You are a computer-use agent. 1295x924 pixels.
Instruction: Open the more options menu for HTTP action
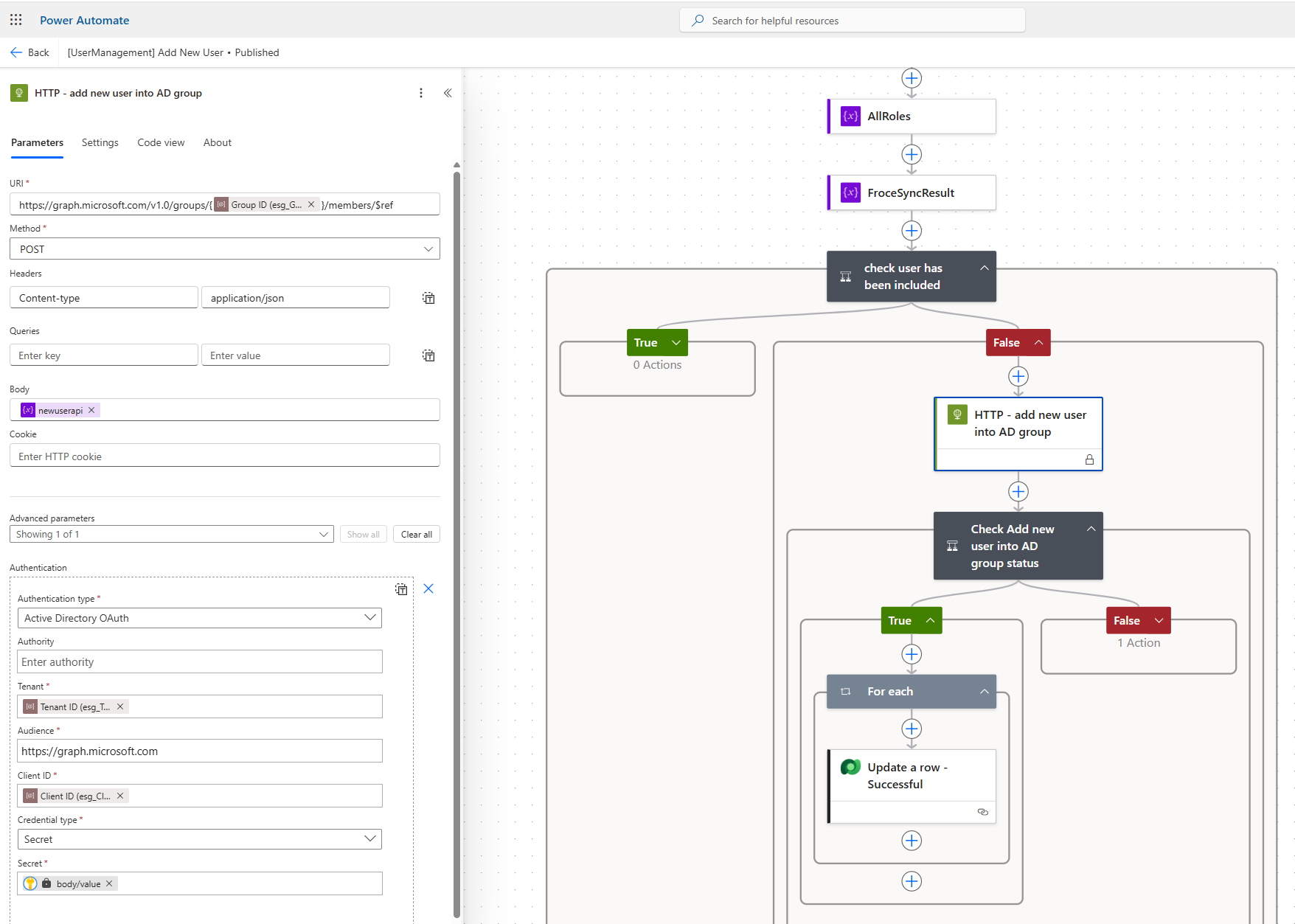click(421, 93)
